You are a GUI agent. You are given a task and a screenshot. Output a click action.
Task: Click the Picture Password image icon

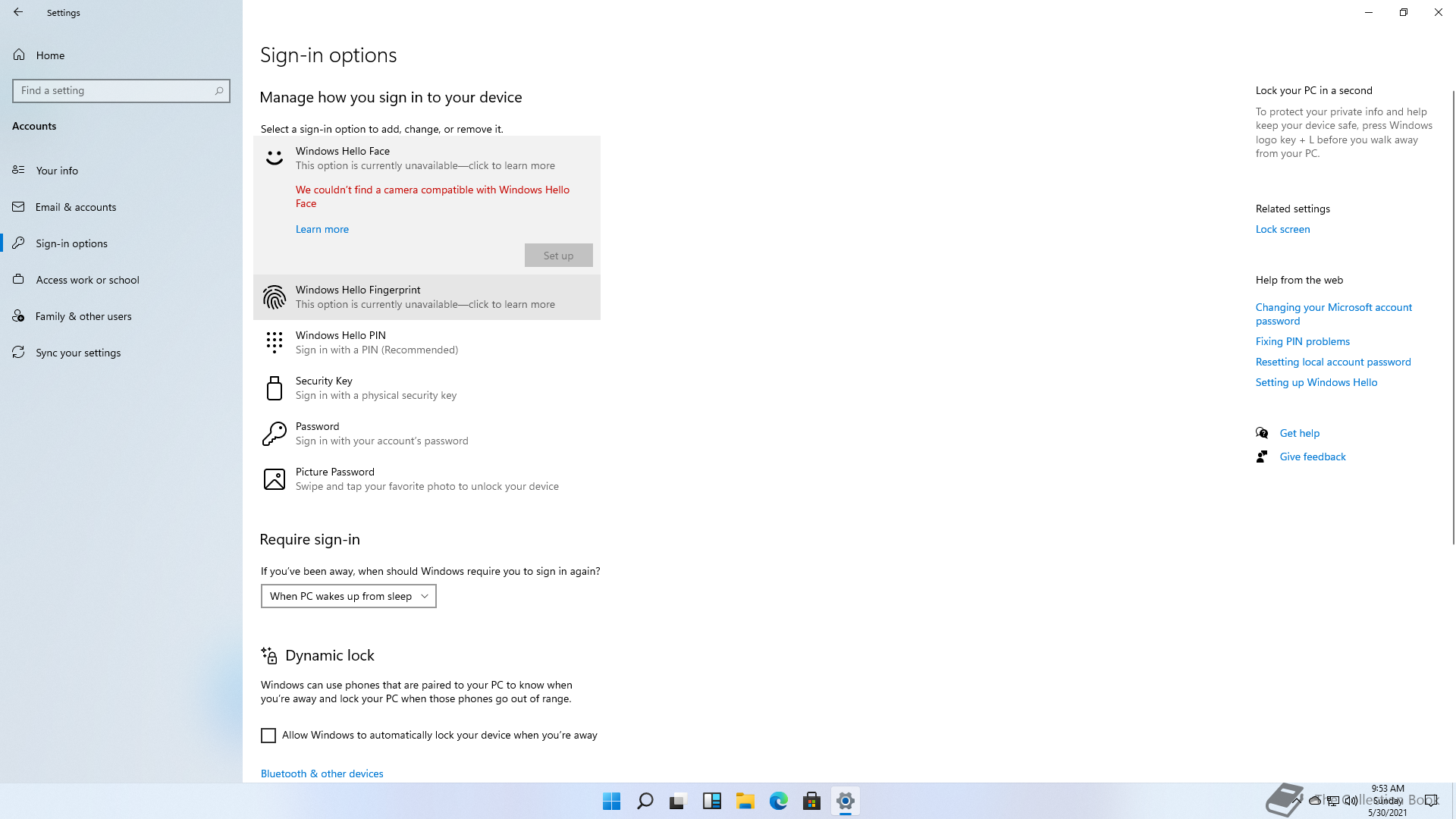(x=274, y=479)
